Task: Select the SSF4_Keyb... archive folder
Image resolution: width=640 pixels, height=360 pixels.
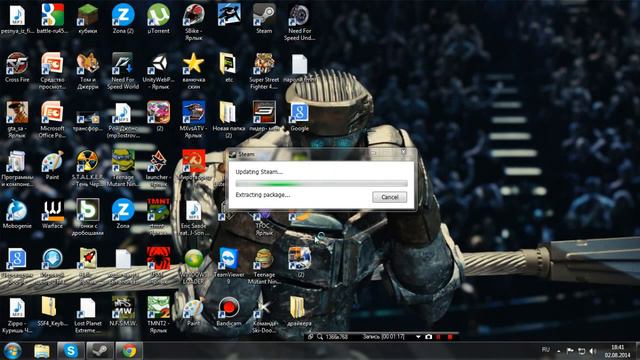Action: pyautogui.click(x=52, y=311)
